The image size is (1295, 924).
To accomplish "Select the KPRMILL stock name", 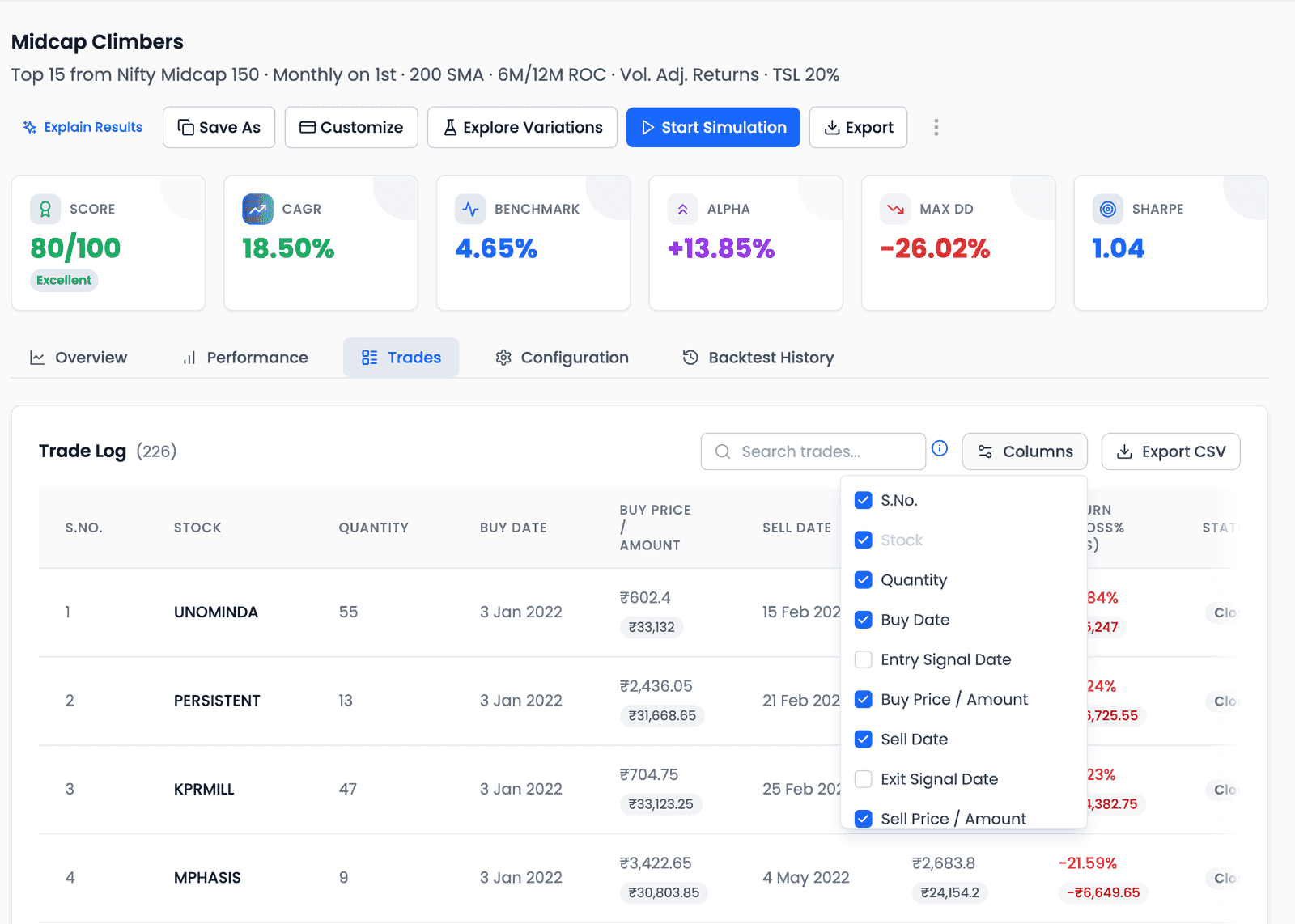I will [x=204, y=789].
